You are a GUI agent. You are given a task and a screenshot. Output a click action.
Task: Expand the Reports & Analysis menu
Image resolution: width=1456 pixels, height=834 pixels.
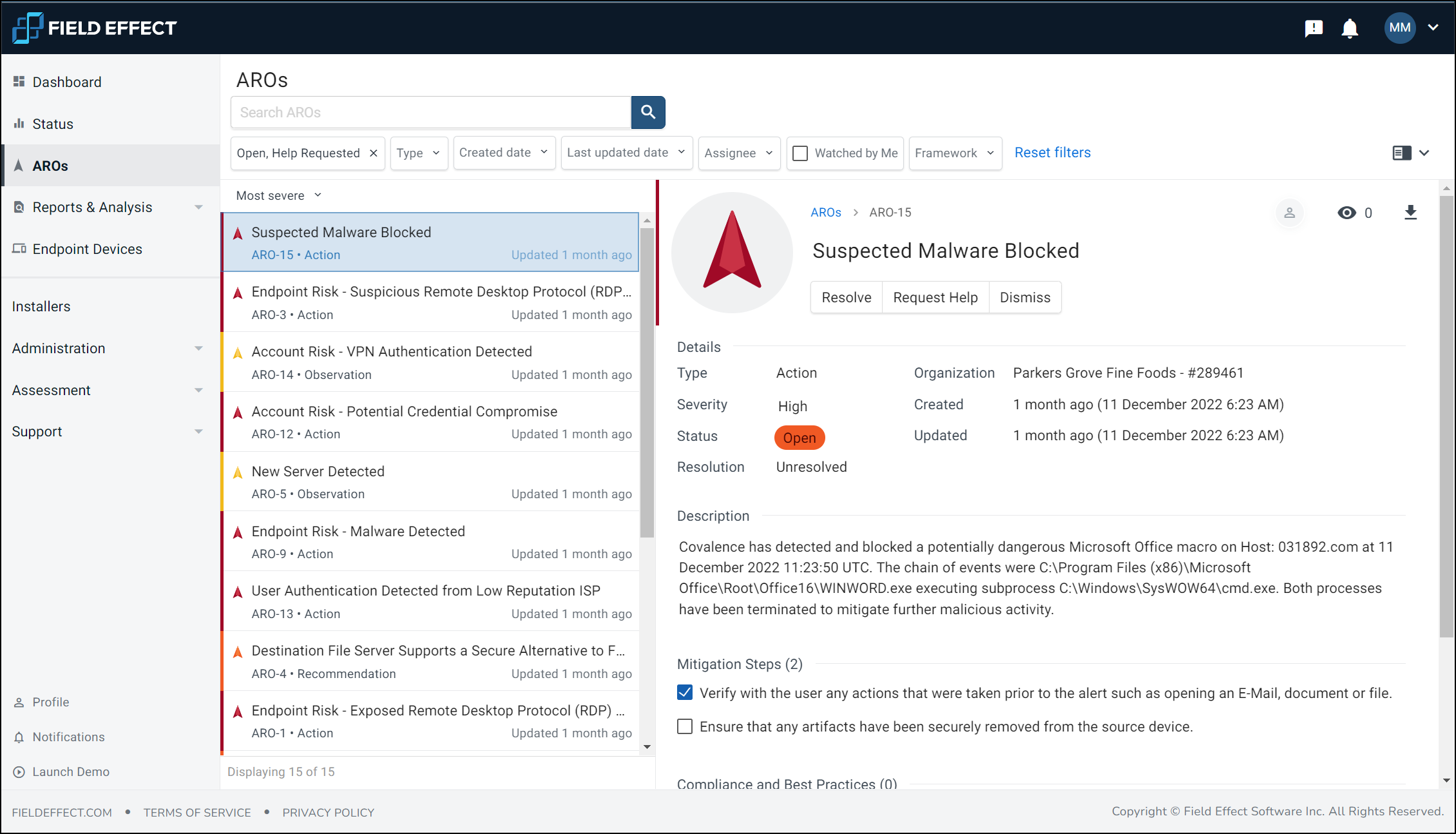[93, 207]
